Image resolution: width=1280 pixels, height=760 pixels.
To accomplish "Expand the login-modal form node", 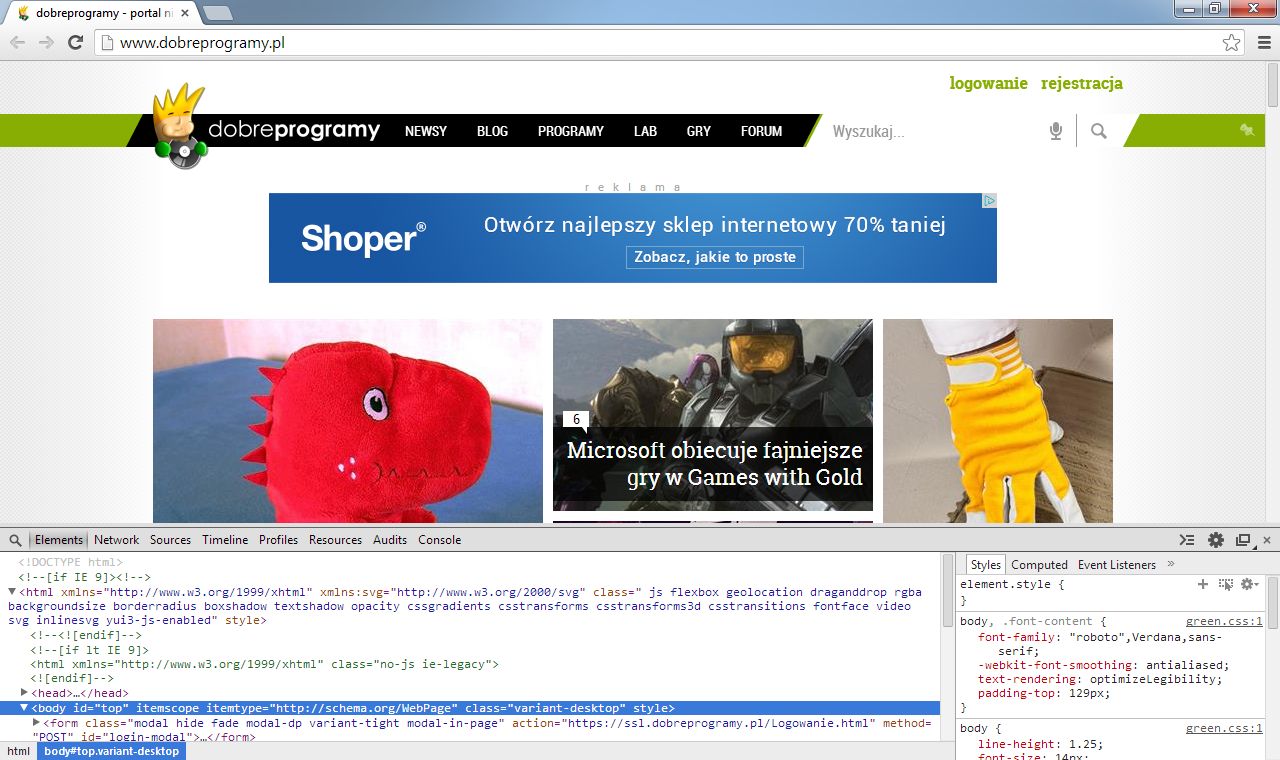I will click(36, 722).
